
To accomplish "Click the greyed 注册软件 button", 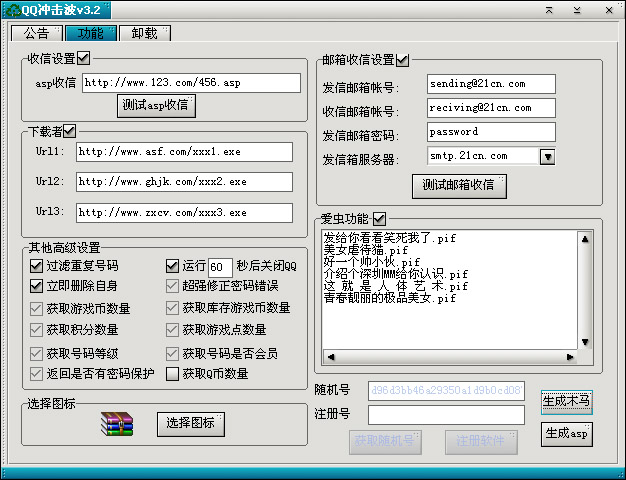I will click(x=481, y=442).
